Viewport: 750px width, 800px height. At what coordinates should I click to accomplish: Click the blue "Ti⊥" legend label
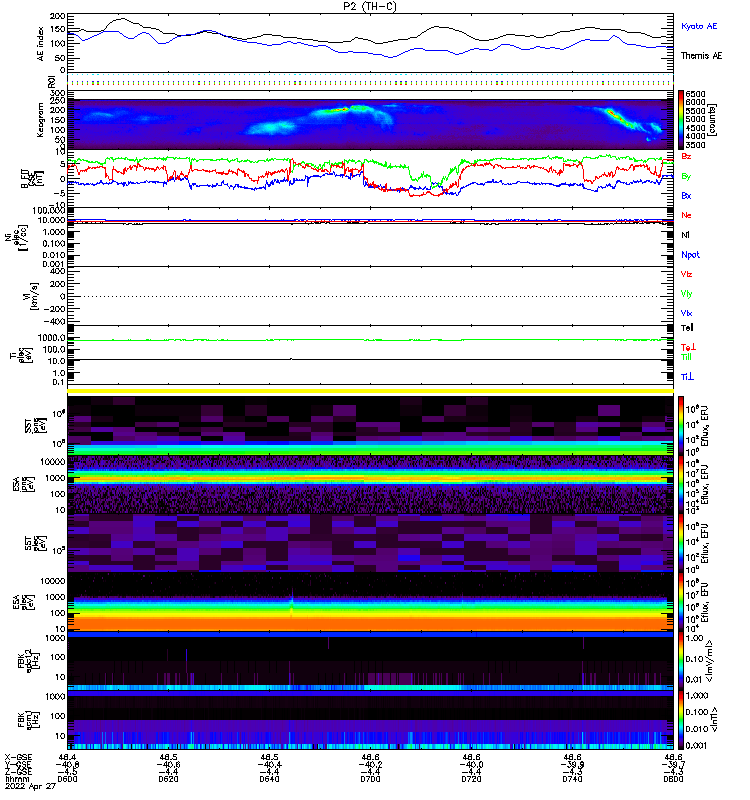pos(687,377)
